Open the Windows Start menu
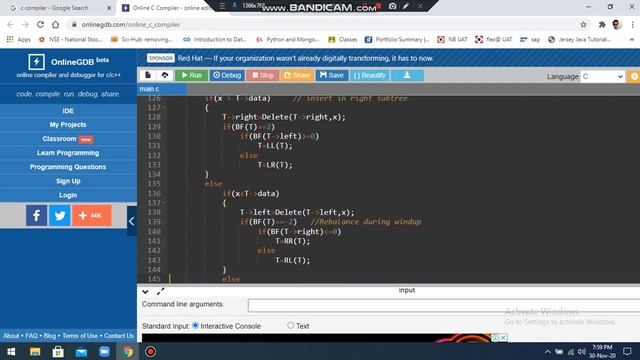Screen dimensions: 640x360 (x=11, y=351)
